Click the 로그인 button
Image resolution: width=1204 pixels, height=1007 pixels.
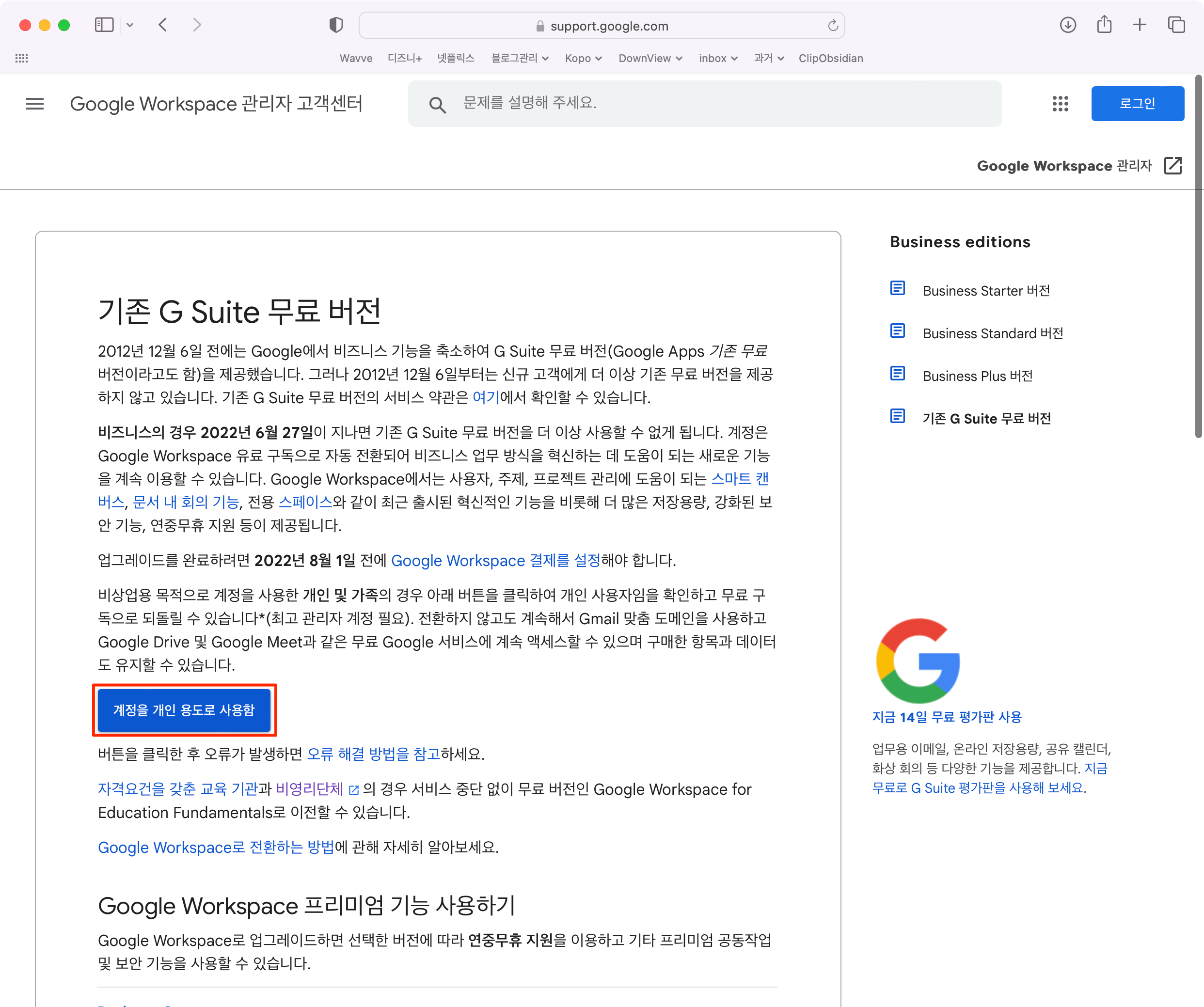coord(1137,104)
